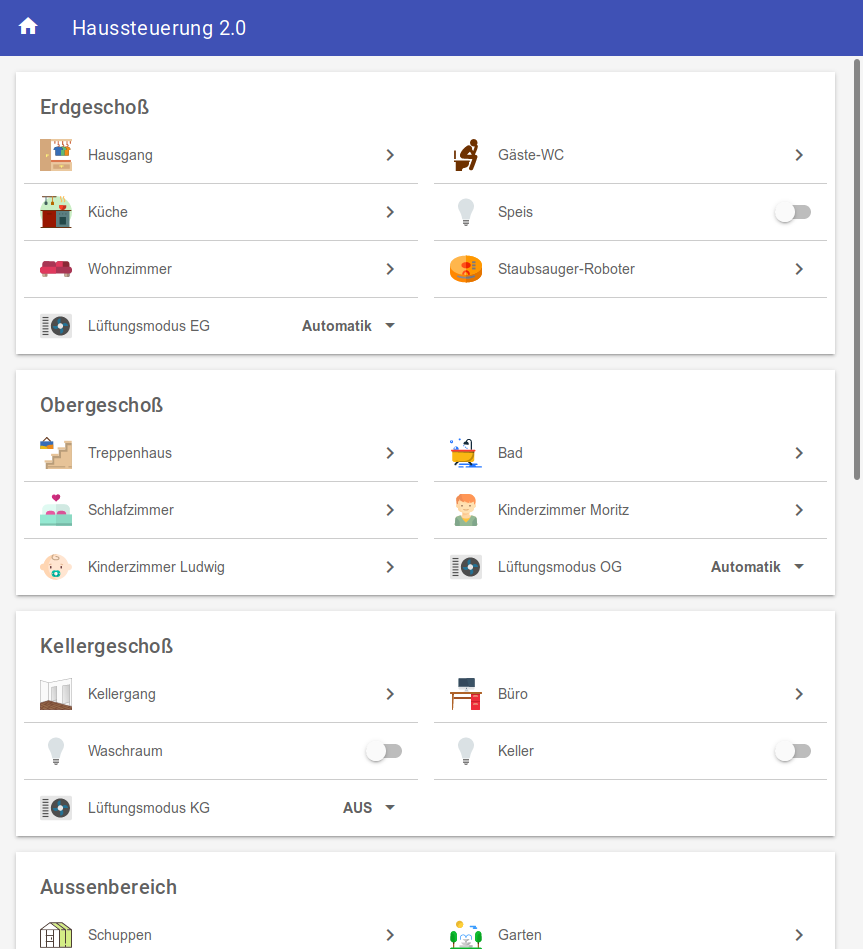
Task: Click the Speis light bulb icon
Action: (x=466, y=212)
